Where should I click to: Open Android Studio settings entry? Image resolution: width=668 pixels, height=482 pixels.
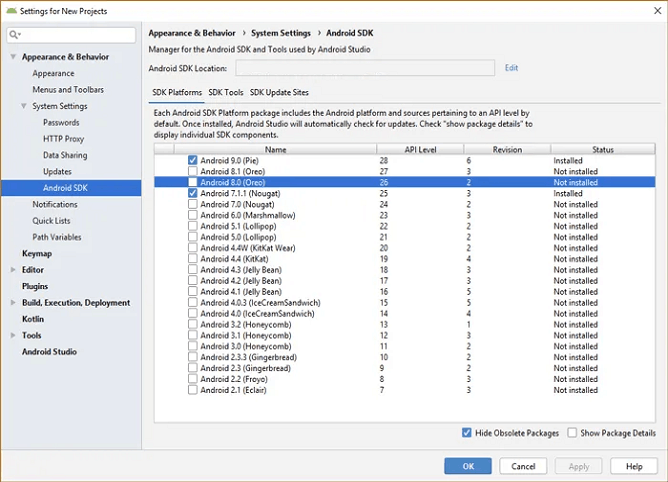(49, 352)
